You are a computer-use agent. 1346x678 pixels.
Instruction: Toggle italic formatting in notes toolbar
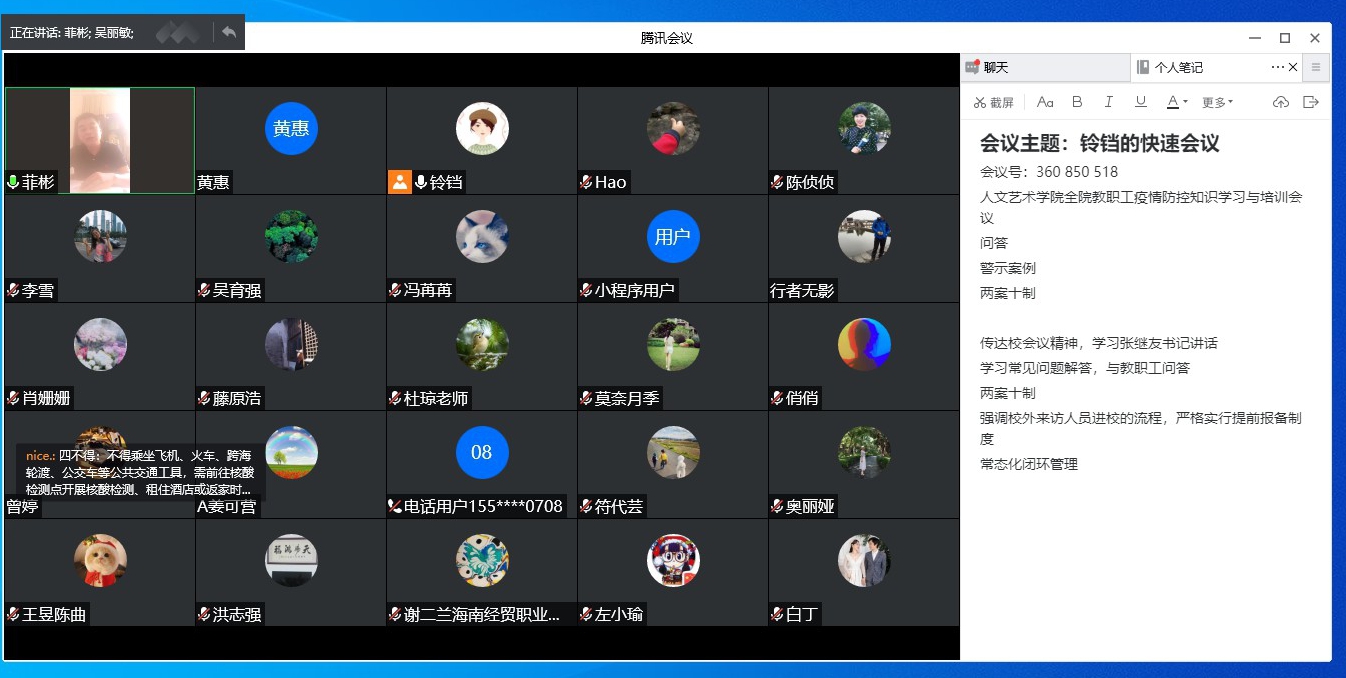[x=1108, y=102]
